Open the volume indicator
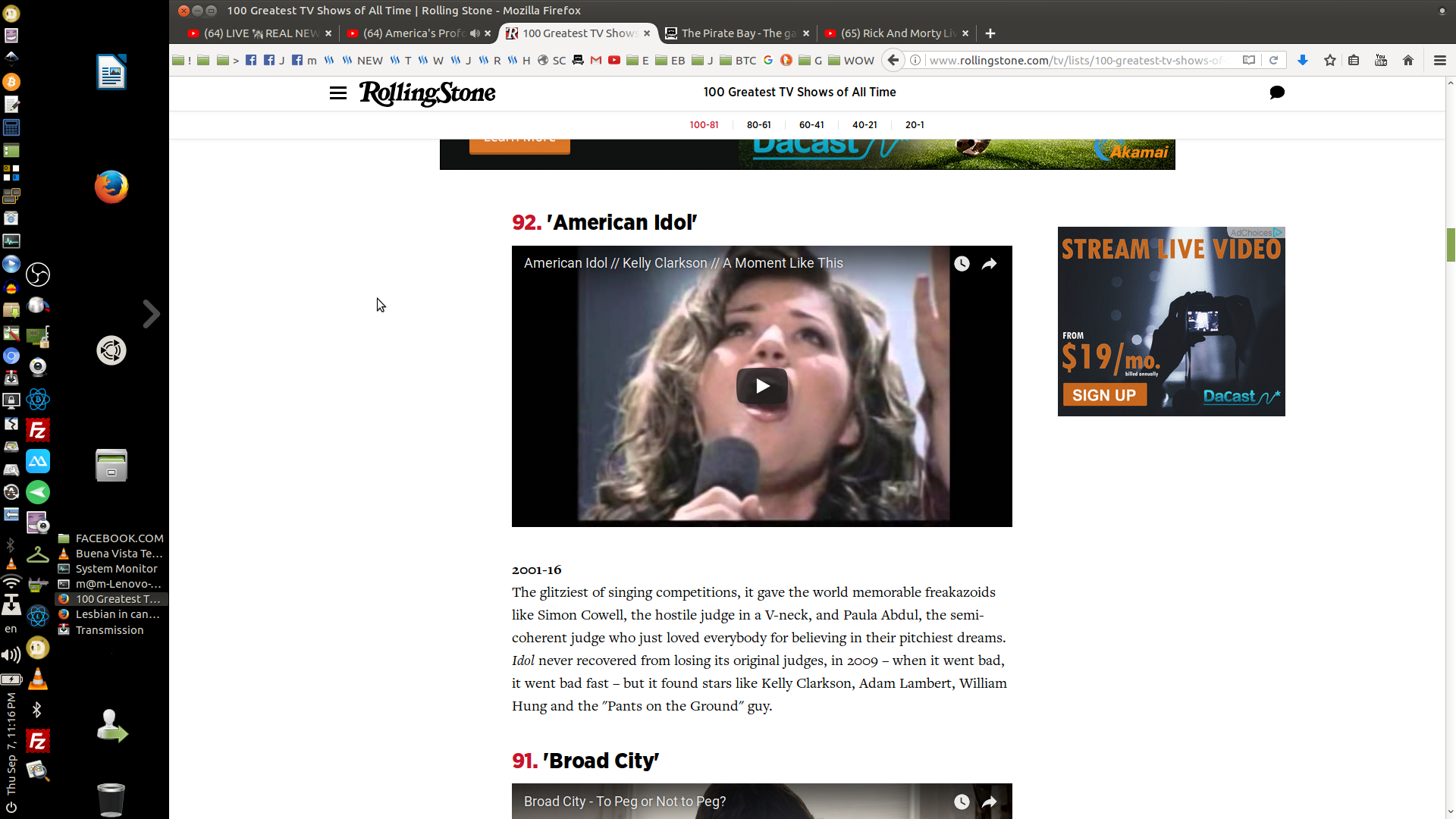 coord(11,654)
